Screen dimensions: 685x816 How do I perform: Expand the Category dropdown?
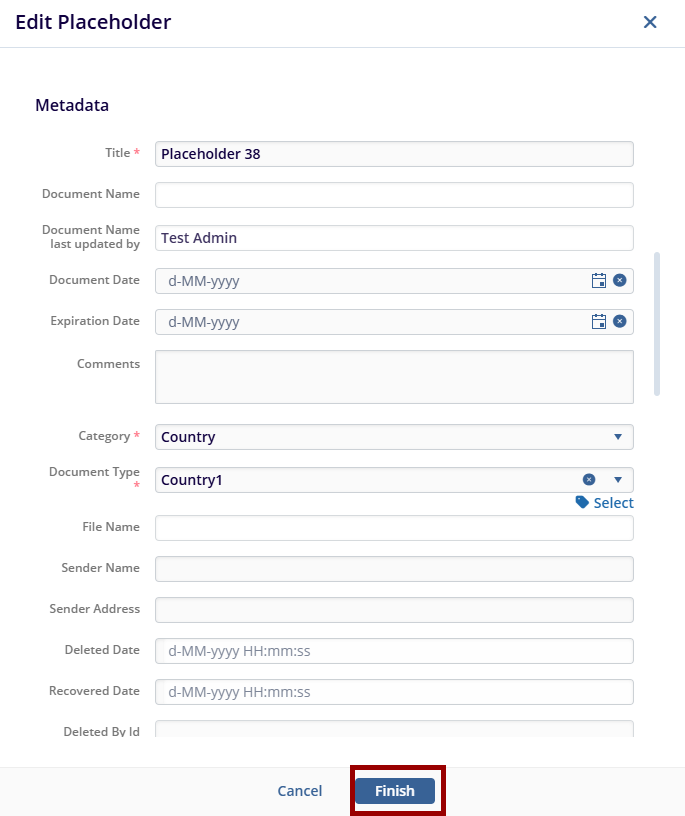pos(617,437)
